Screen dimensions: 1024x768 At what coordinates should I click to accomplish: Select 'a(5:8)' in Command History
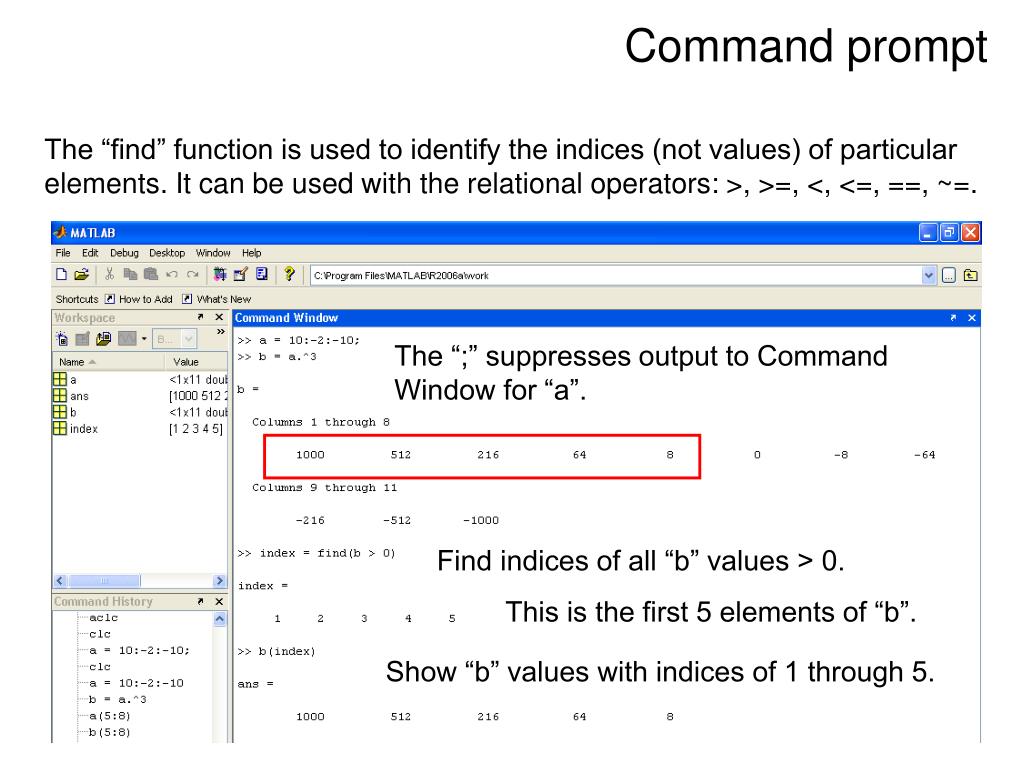coord(110,716)
